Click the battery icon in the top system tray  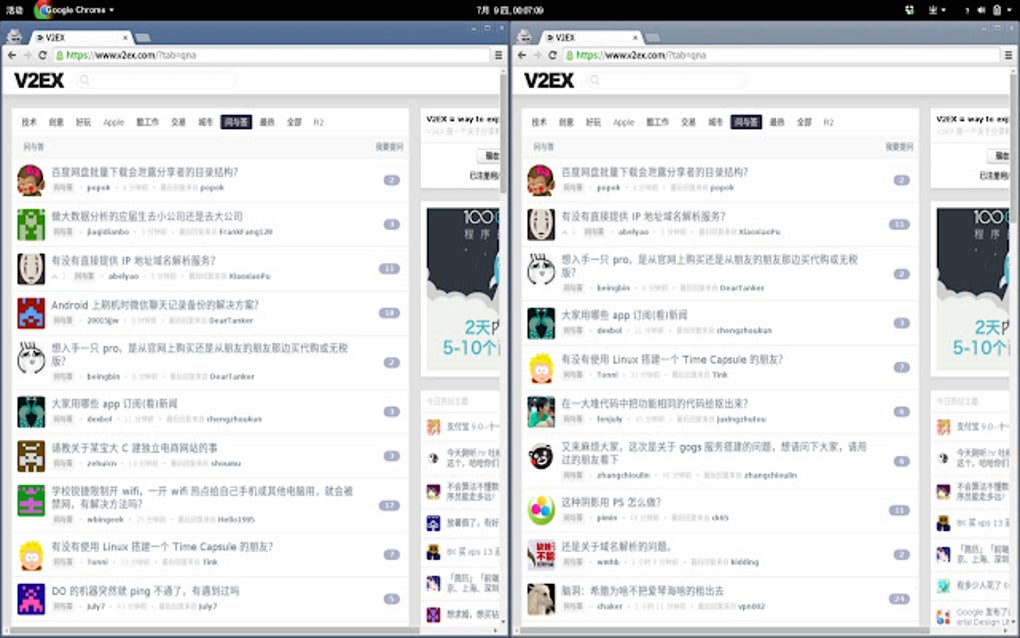(997, 10)
